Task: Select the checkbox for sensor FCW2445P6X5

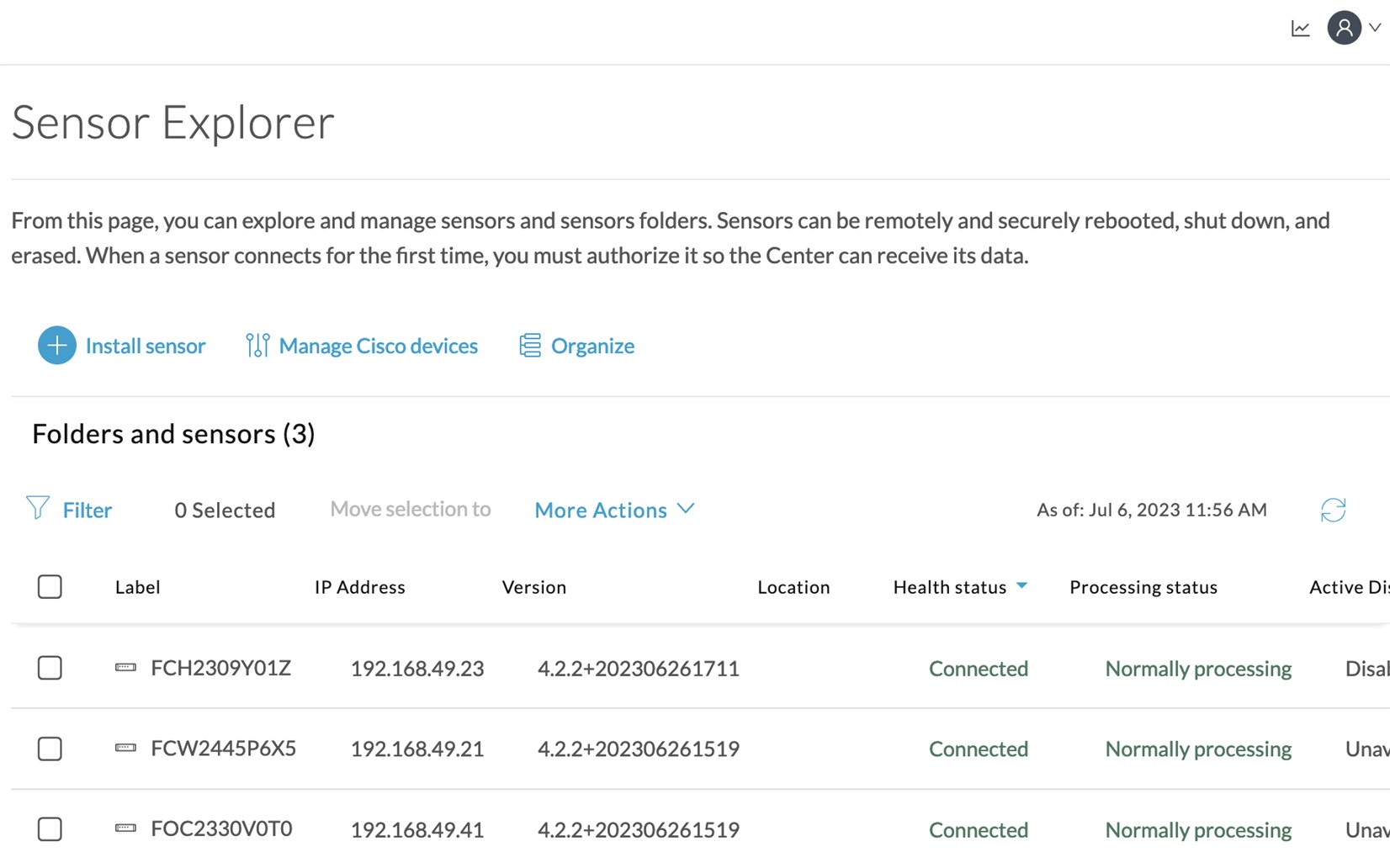Action: [x=50, y=749]
